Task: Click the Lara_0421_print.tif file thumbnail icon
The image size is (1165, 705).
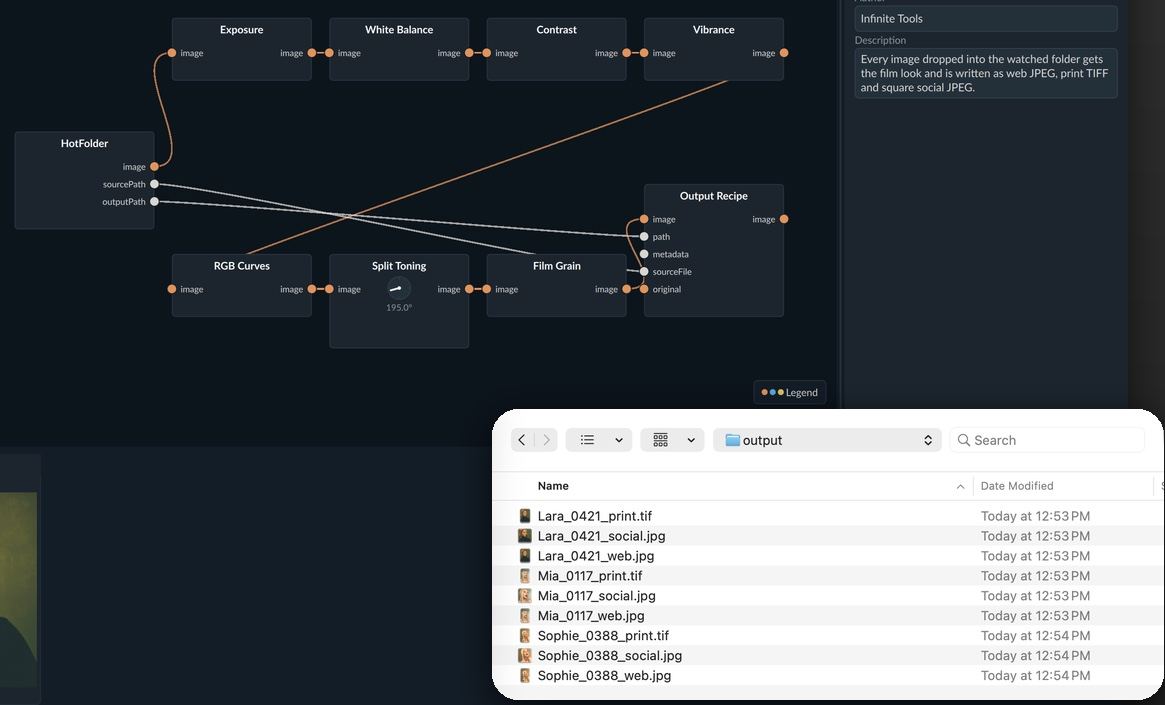Action: click(525, 516)
